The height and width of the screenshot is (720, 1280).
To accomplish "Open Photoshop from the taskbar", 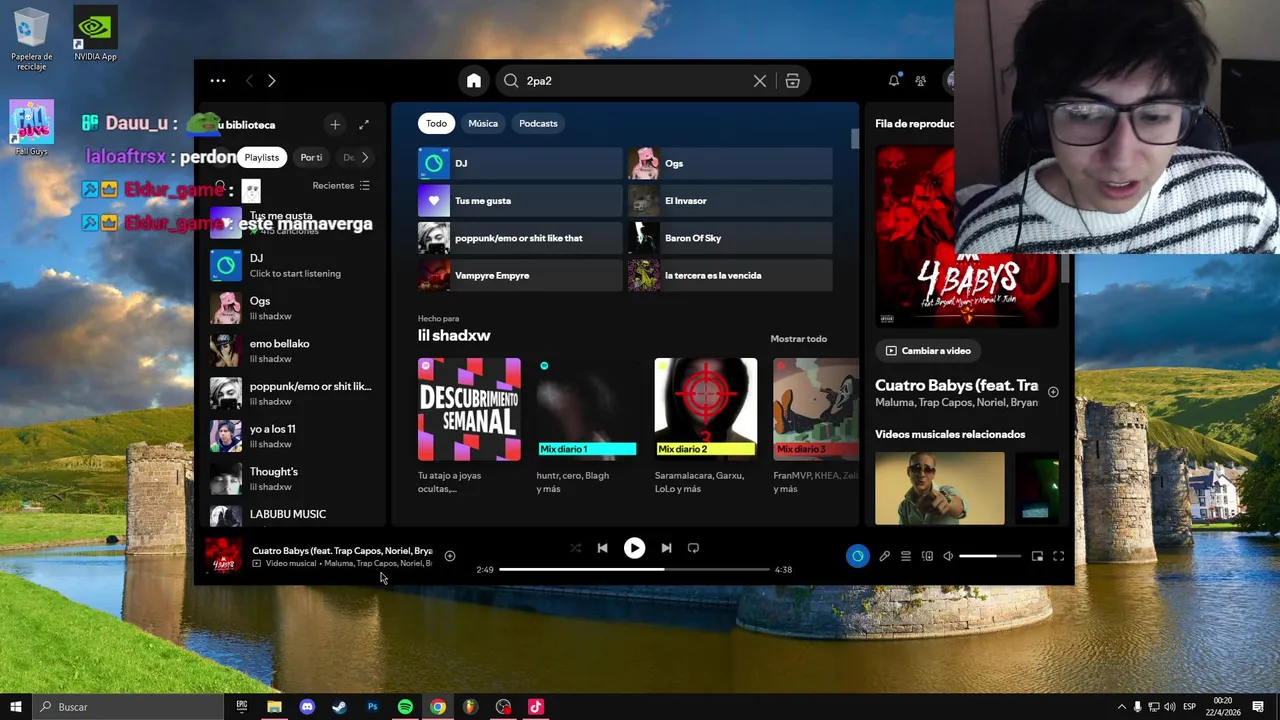I will pyautogui.click(x=372, y=707).
